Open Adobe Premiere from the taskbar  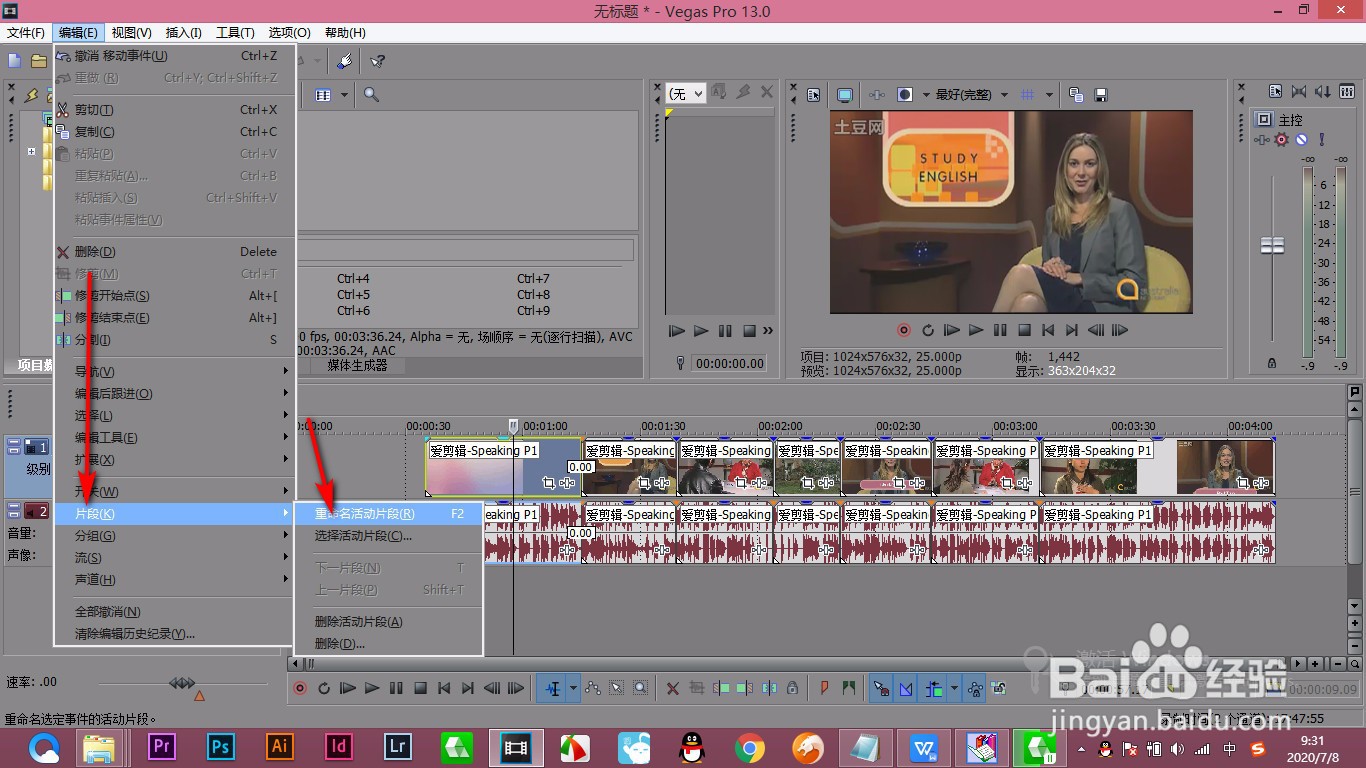point(161,747)
